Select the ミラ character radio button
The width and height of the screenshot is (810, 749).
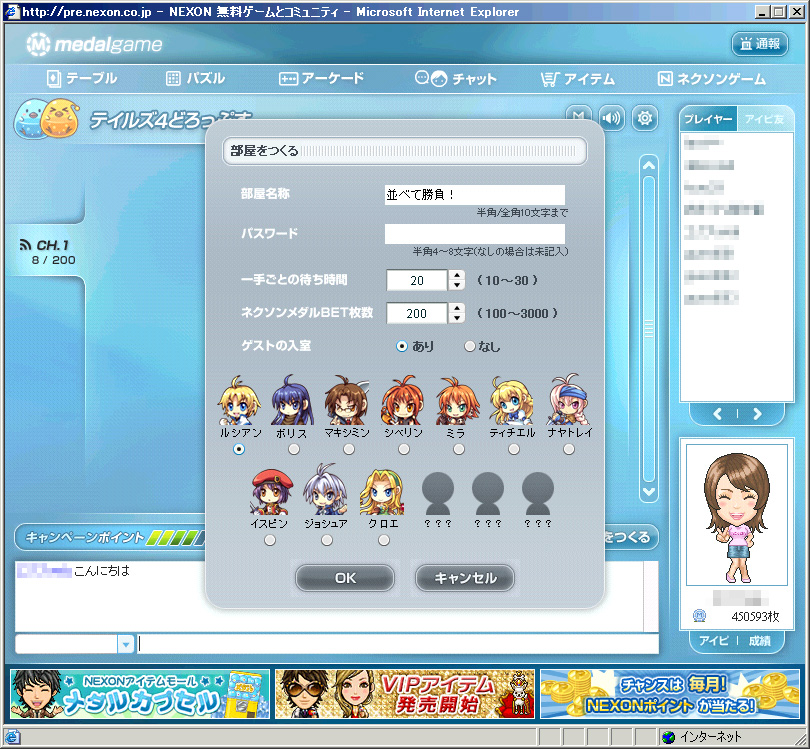pyautogui.click(x=459, y=449)
